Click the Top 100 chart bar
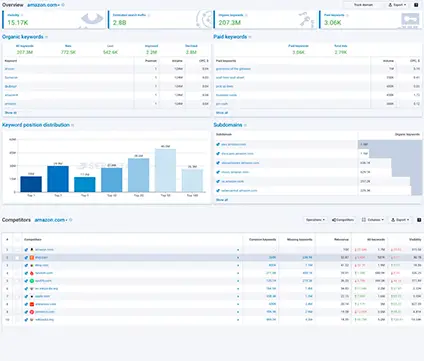The image size is (424, 361). point(192,181)
